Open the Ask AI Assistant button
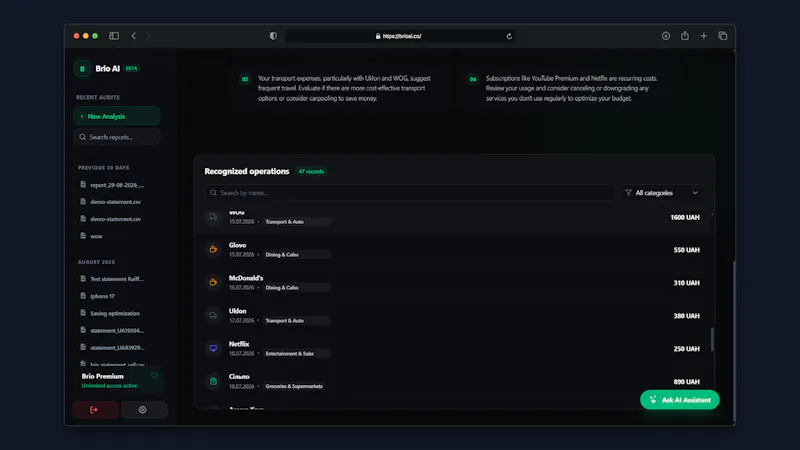Screen dimensions: 800x450 coord(680,400)
